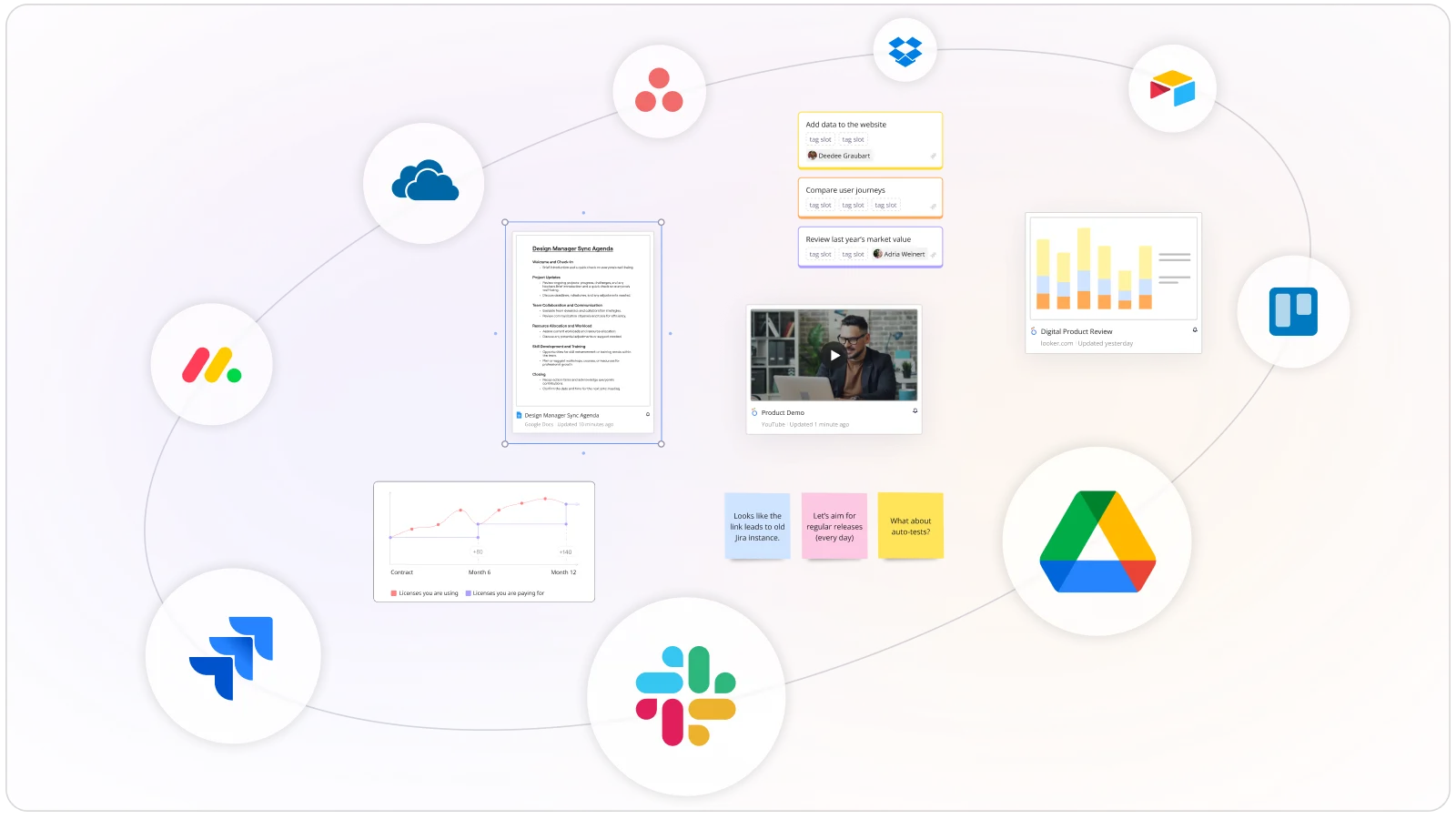Open the Digital Product Review chart thumbnail
1456x819 pixels.
tap(1113, 268)
